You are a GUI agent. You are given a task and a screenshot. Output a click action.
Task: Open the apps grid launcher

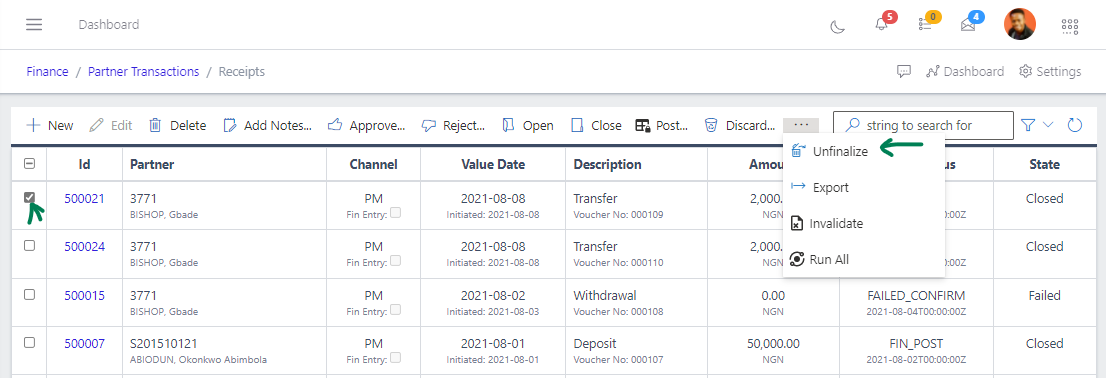pos(1070,26)
